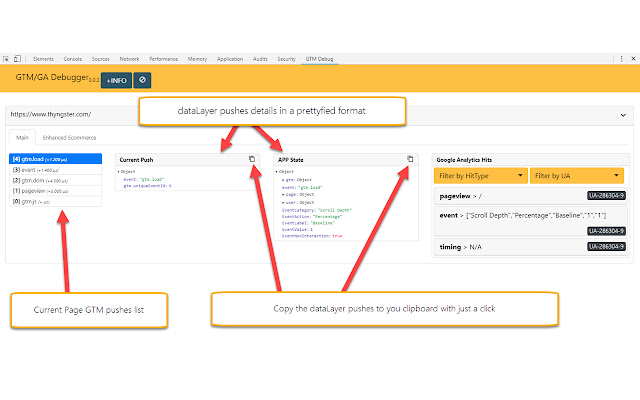Click the clear/block icon button in header
Screen dimensions: 640x400
144,79
